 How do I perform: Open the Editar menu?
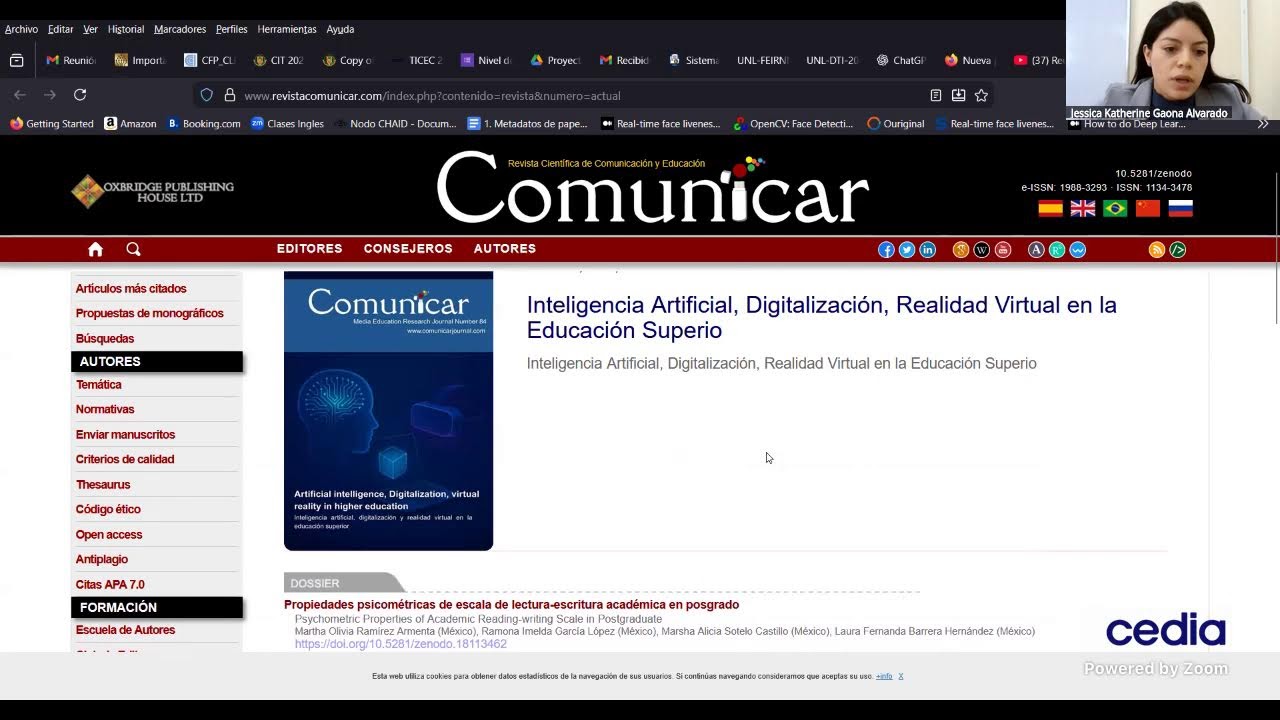coord(61,29)
